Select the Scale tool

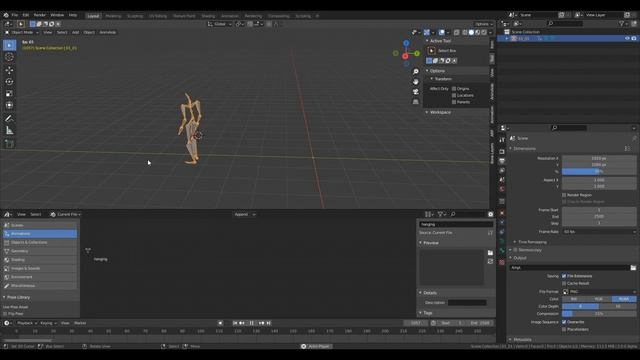[x=9, y=93]
